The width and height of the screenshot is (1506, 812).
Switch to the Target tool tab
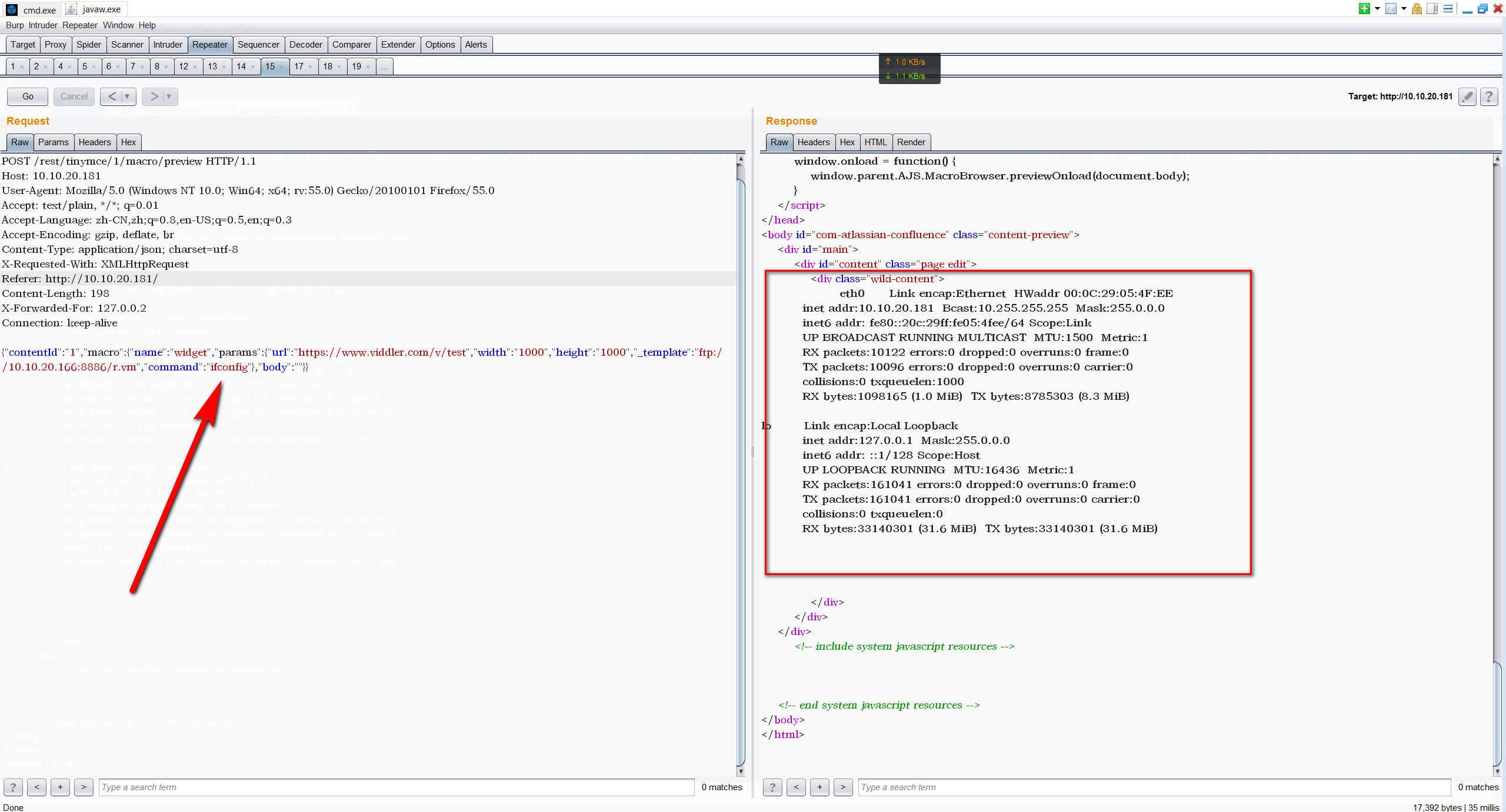pyautogui.click(x=23, y=45)
